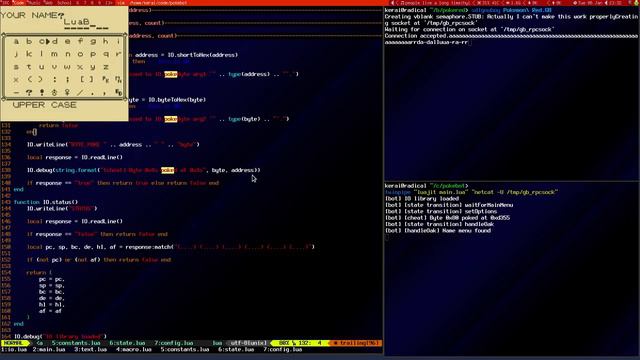Select the hyphen symbol on the name keyboard
640x360 pixels.
16,93
